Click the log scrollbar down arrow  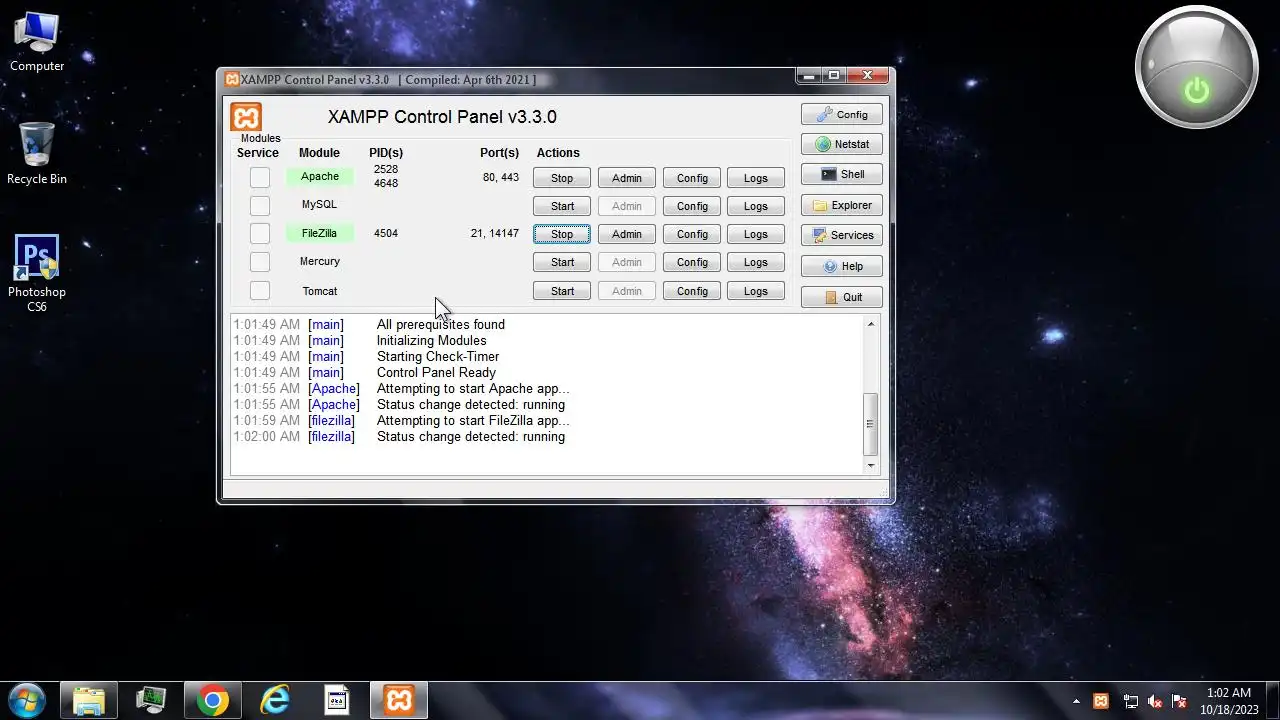click(870, 465)
